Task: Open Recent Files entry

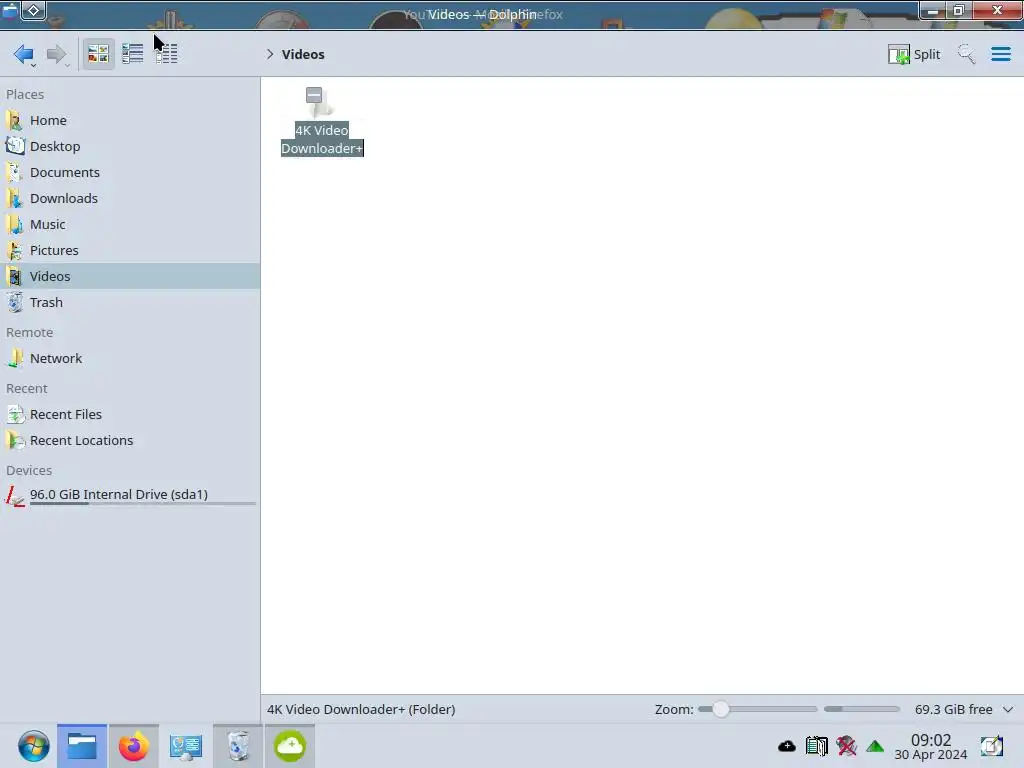Action: click(130, 415)
